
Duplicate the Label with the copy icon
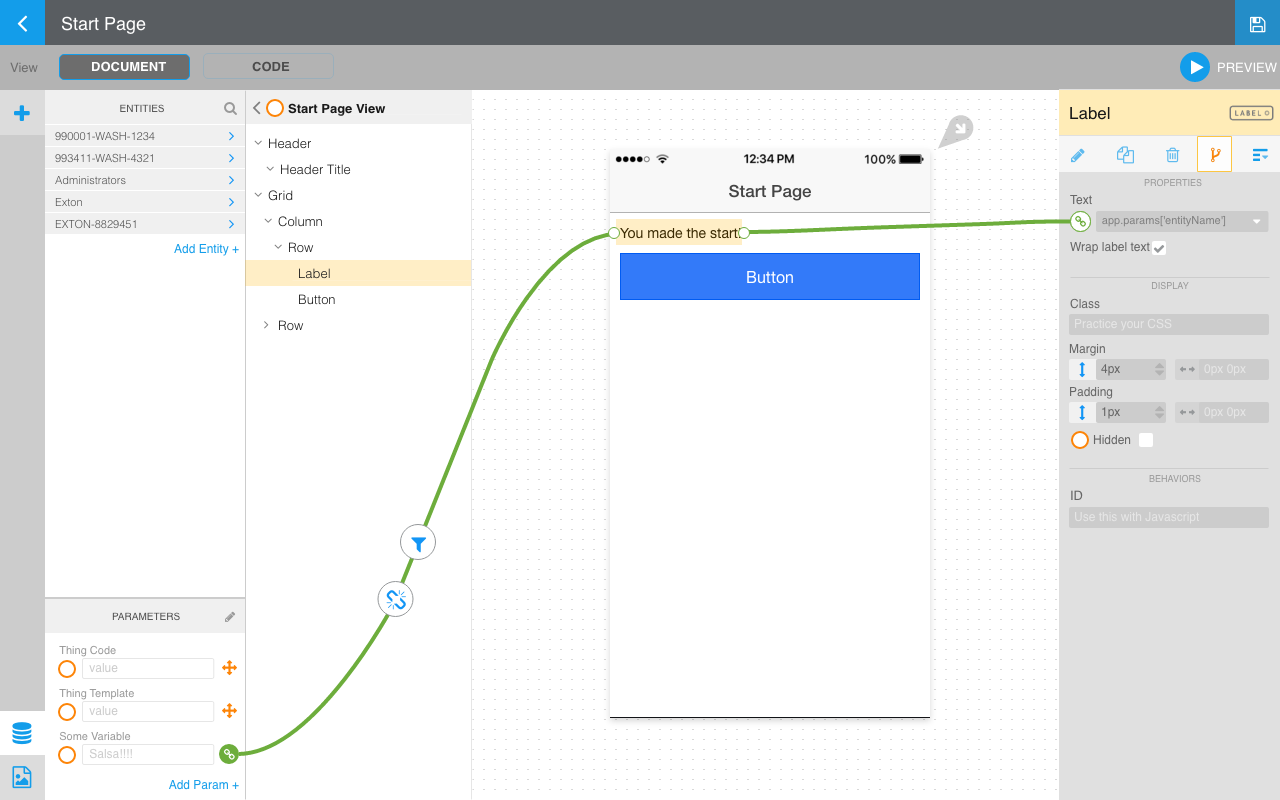coord(1125,155)
